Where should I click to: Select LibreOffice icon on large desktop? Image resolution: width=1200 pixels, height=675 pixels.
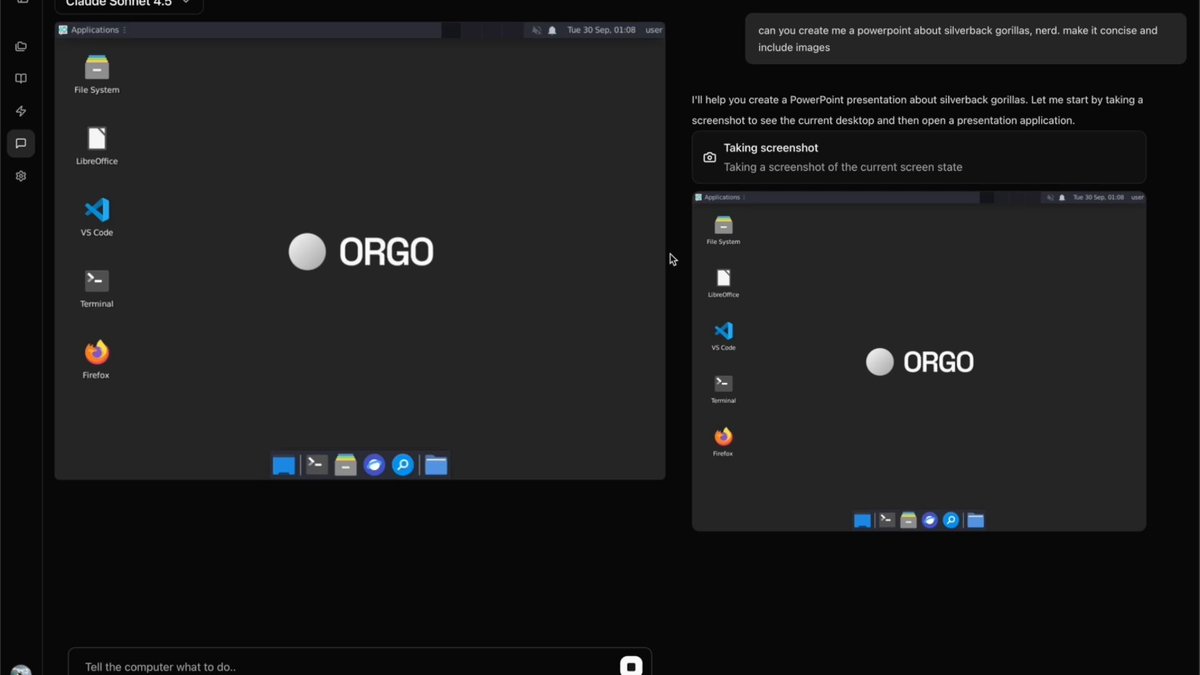coord(97,146)
